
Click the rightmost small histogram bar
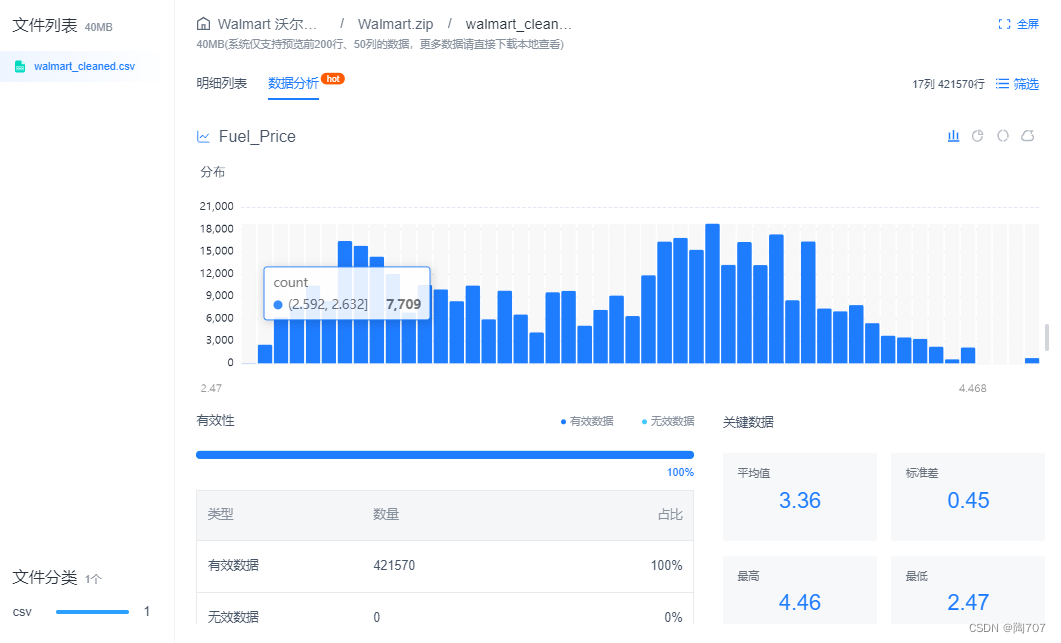(x=1032, y=361)
